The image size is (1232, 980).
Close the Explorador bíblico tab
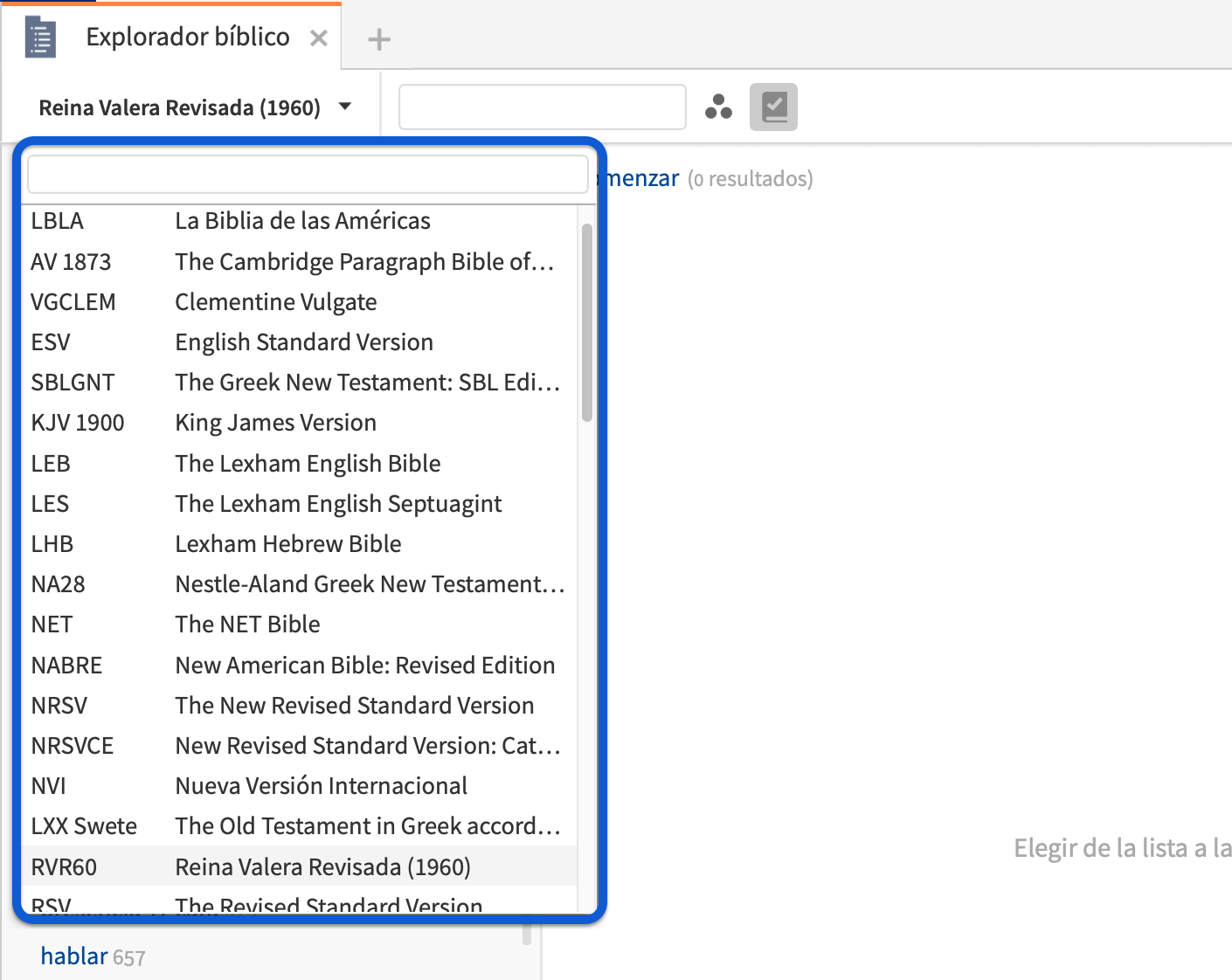coord(319,38)
